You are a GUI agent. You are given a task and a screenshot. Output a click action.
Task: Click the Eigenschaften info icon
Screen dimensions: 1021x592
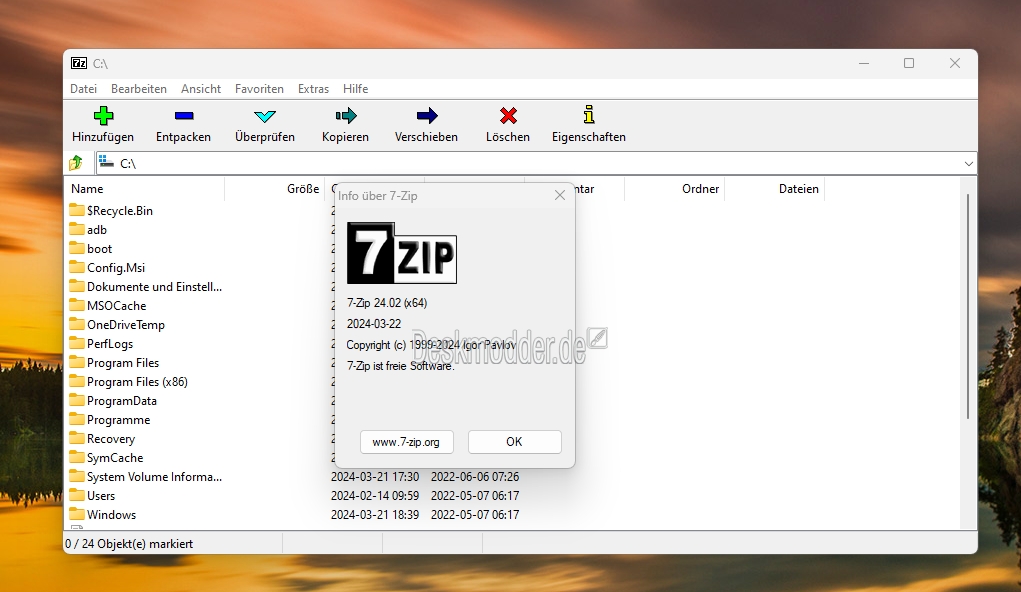pos(589,115)
